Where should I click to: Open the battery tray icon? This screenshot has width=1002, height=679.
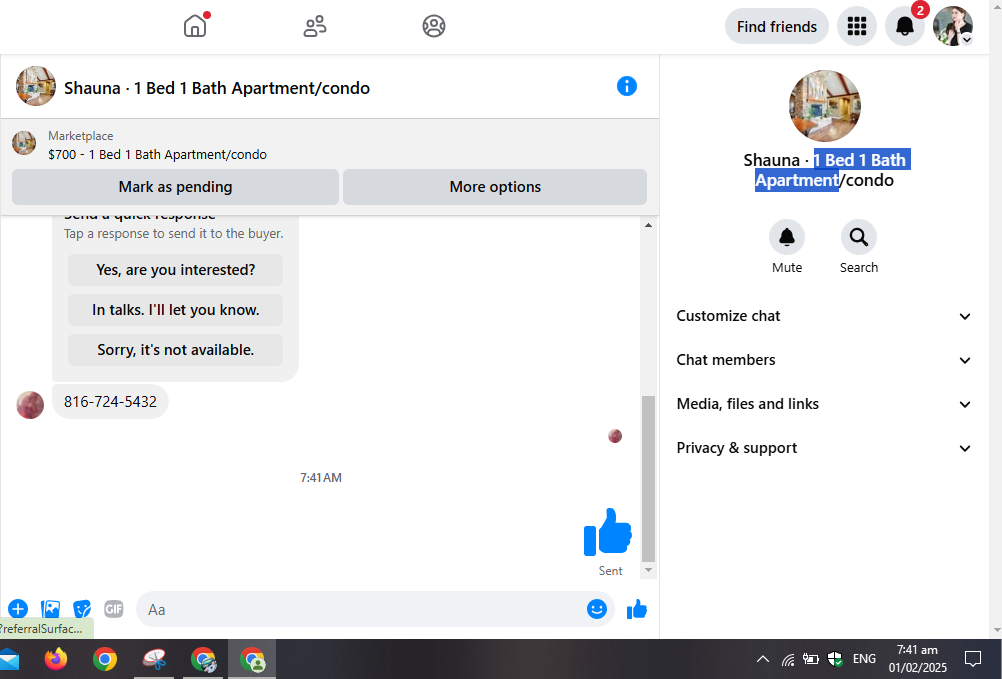tap(811, 659)
